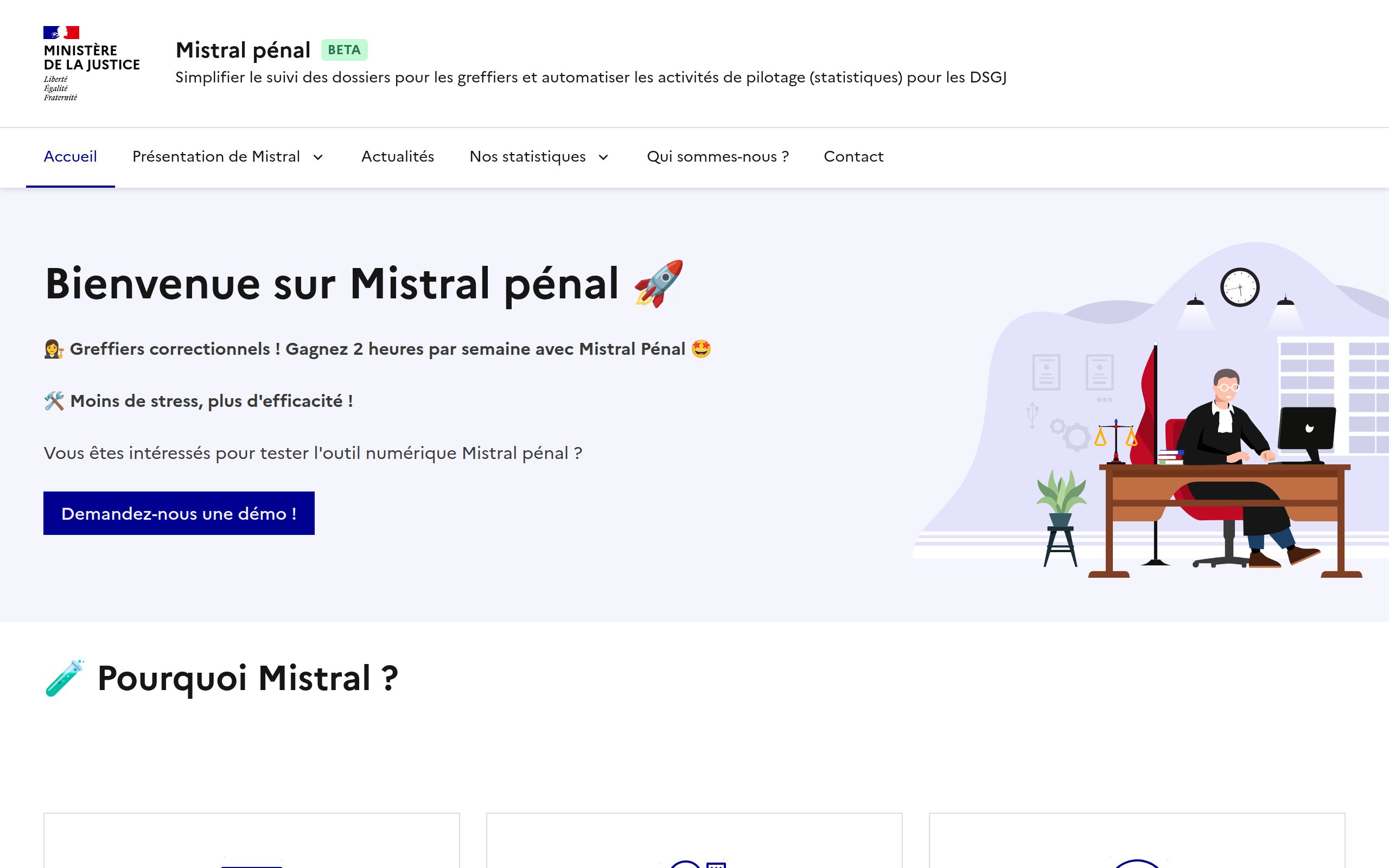Screen dimensions: 1389x868
Task: Click the Ministère de la Justice logo
Action: click(91, 63)
